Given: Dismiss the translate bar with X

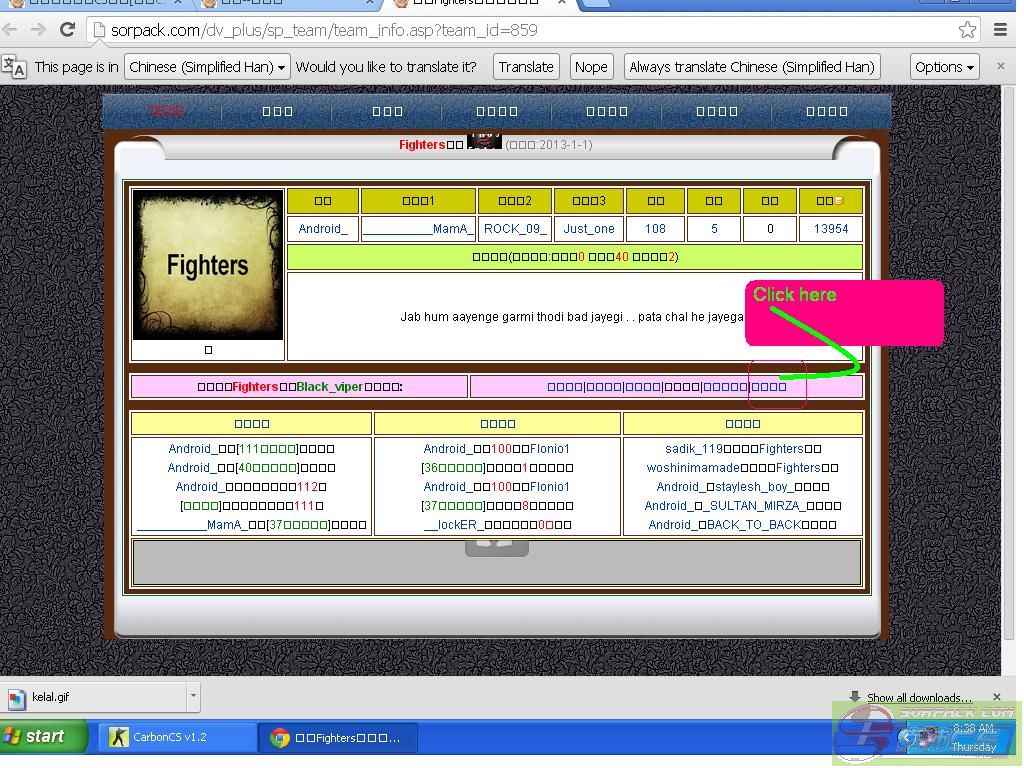Looking at the screenshot, I should (1000, 66).
